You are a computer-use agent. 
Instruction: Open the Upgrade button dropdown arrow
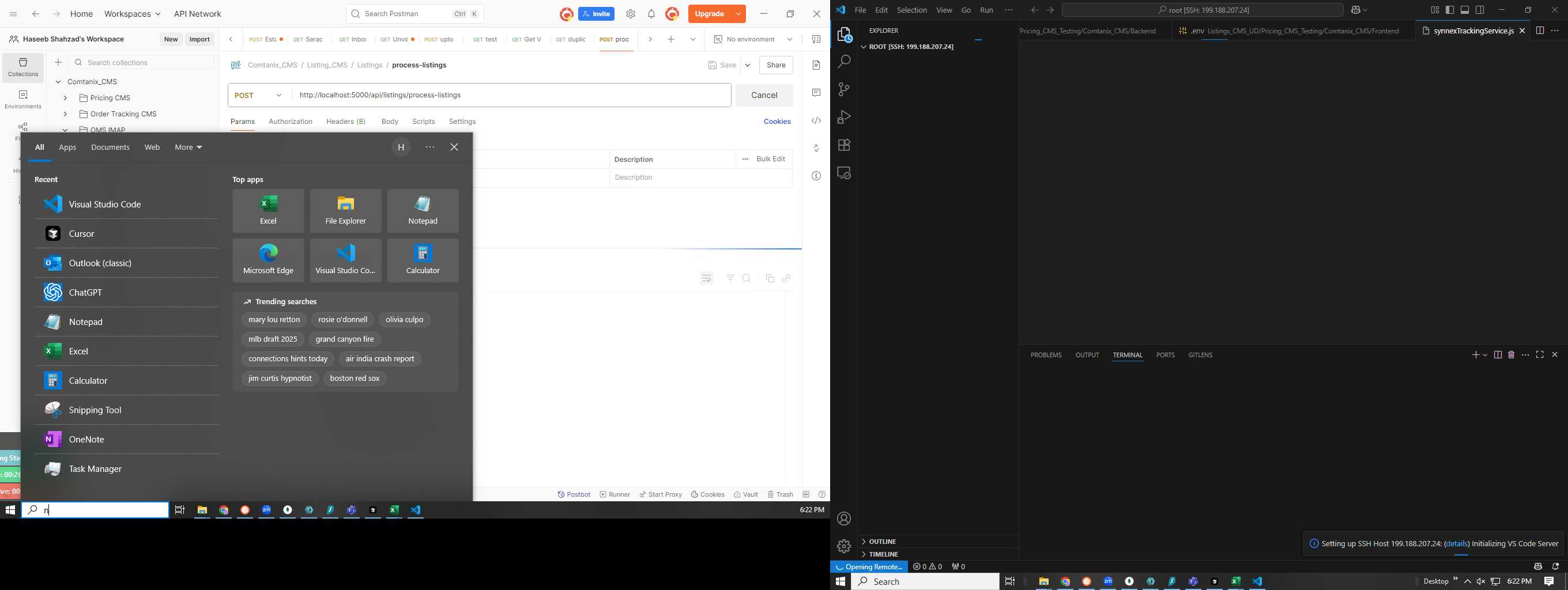point(738,13)
